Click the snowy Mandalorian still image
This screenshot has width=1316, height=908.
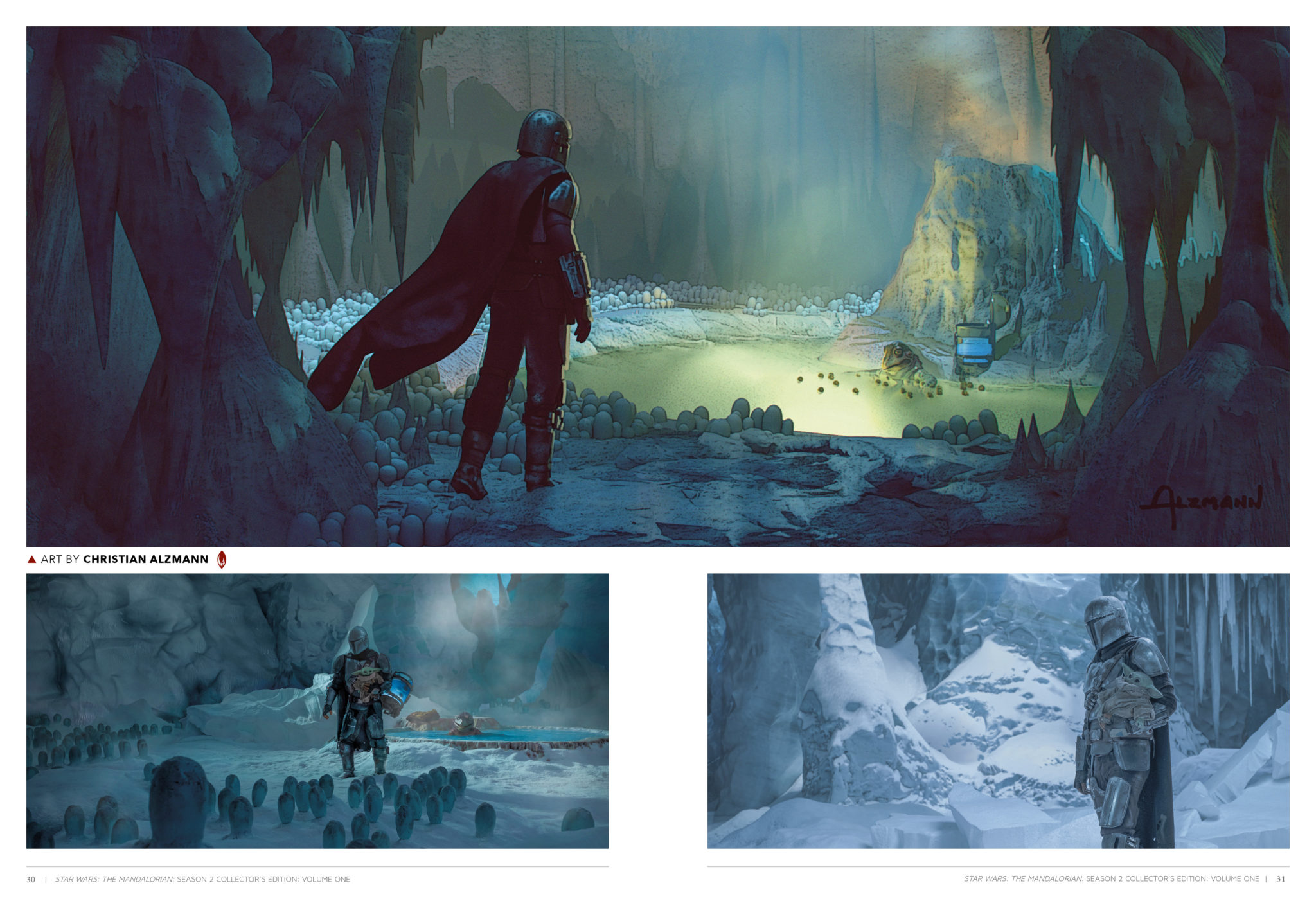tap(998, 711)
